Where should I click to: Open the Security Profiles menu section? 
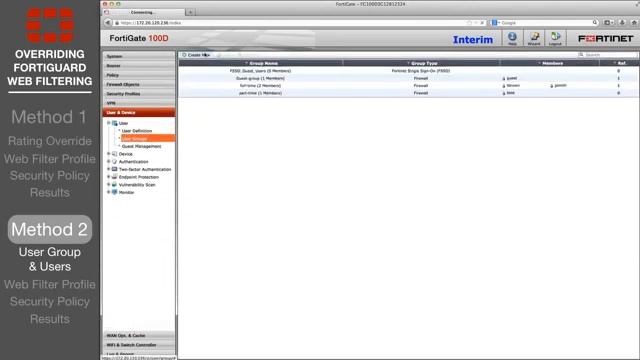point(139,94)
